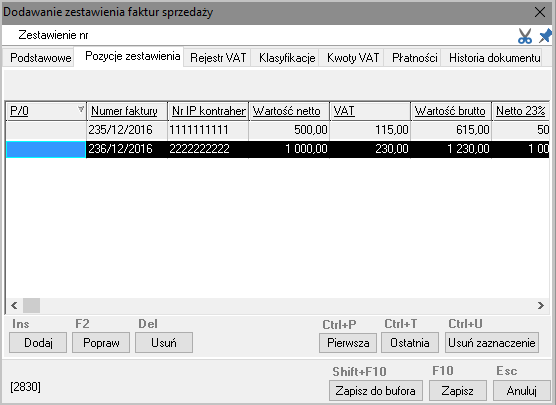
Task: Click the blue pin icon
Action: pos(545,35)
